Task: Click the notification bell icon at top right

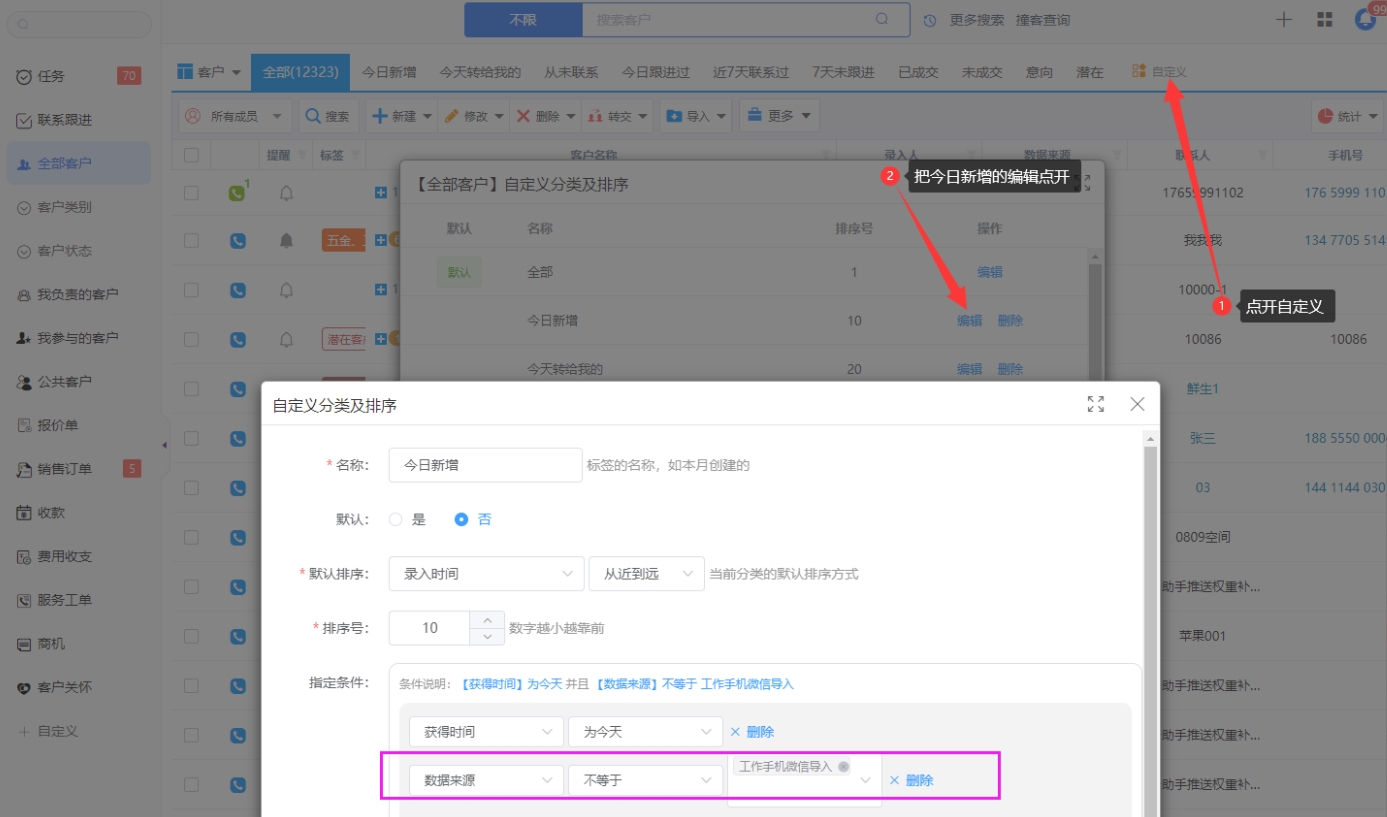Action: (1365, 20)
